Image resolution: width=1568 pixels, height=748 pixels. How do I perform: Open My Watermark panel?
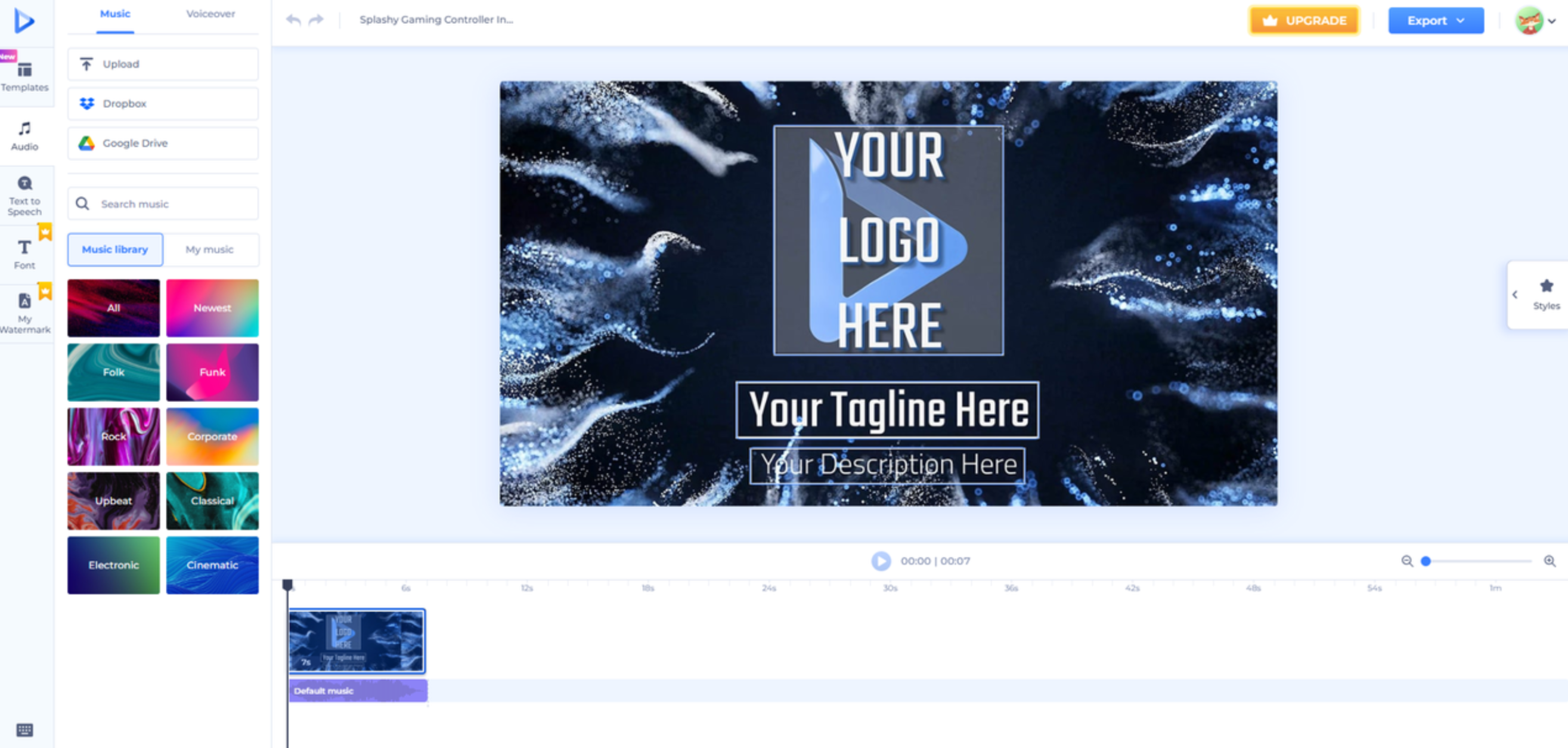24,312
